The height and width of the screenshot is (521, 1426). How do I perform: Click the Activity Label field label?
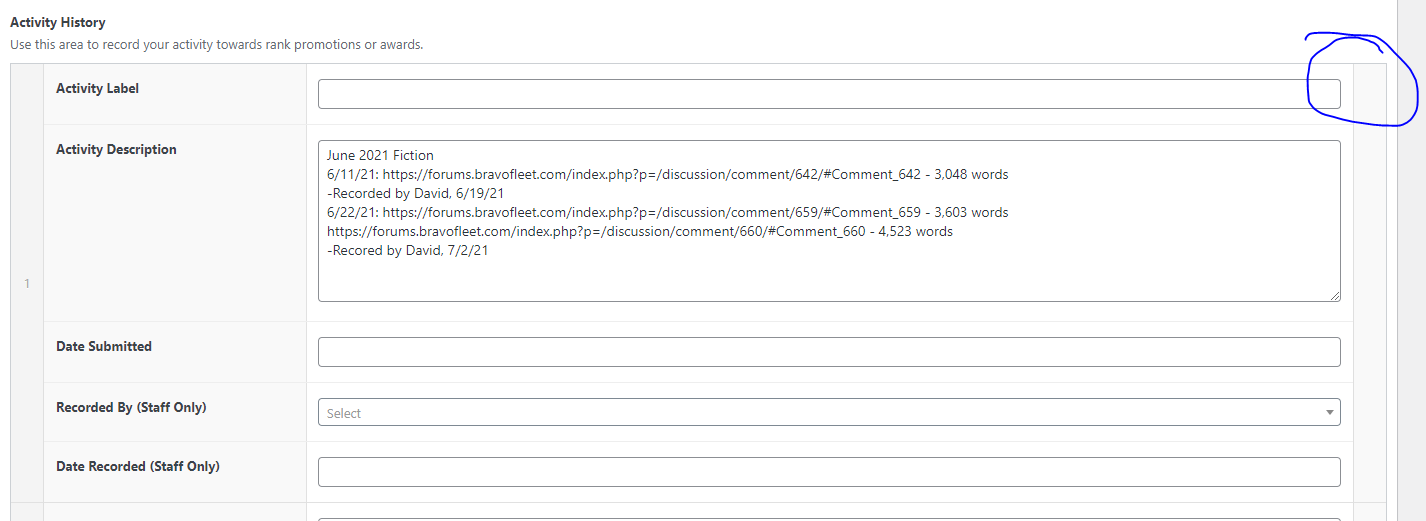pyautogui.click(x=98, y=89)
